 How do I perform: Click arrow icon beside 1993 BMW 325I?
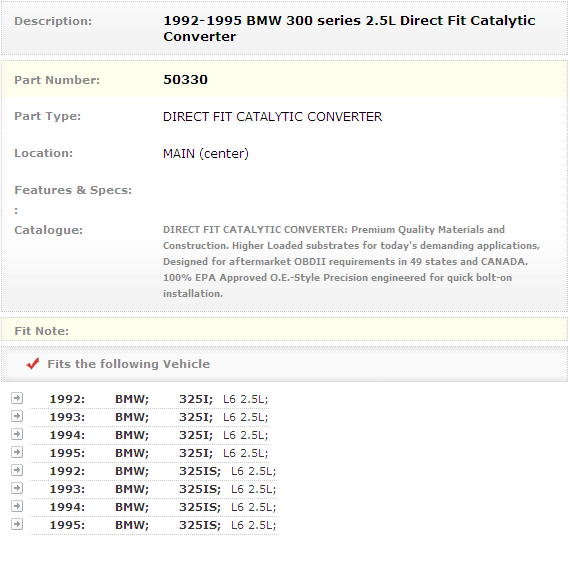17,416
